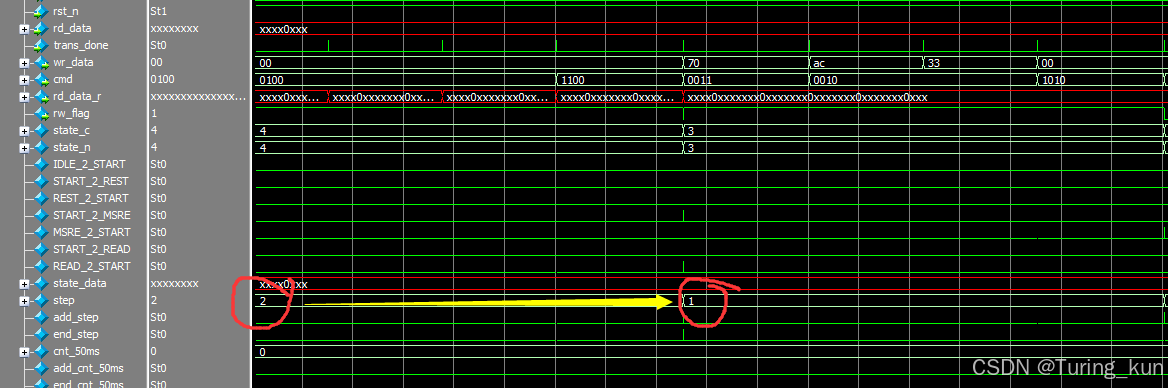
Task: Select the START_2_MSRE signal name
Action: point(91,215)
